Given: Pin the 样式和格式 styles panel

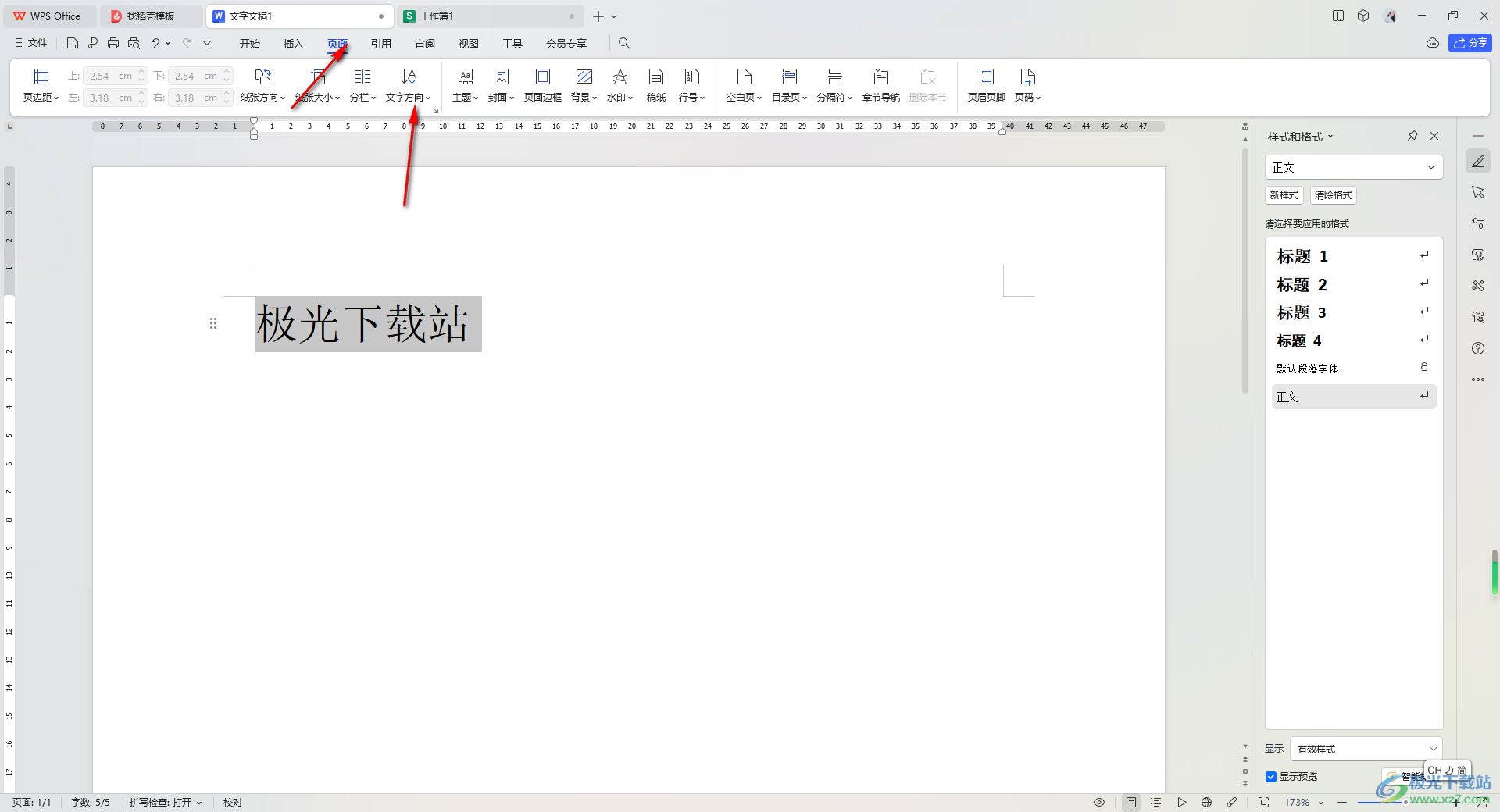Looking at the screenshot, I should point(1412,136).
